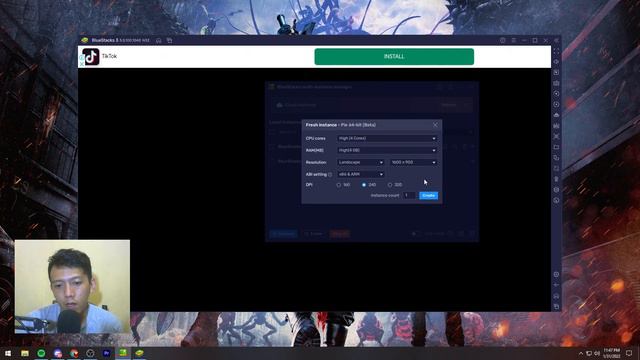
Task: Open the RAM (MB) dropdown
Action: 387,150
